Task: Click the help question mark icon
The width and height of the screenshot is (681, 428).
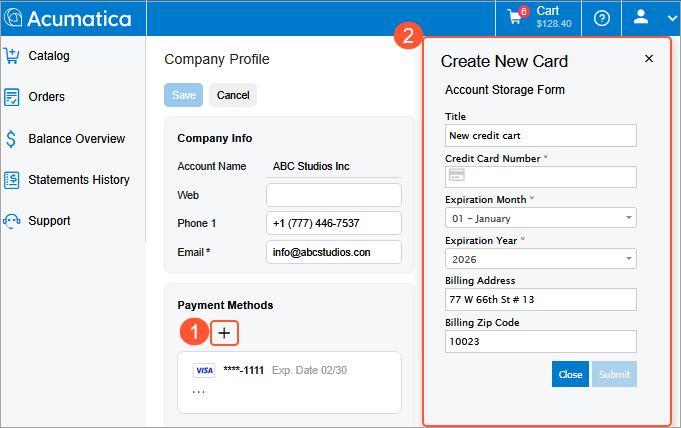Action: [x=602, y=18]
